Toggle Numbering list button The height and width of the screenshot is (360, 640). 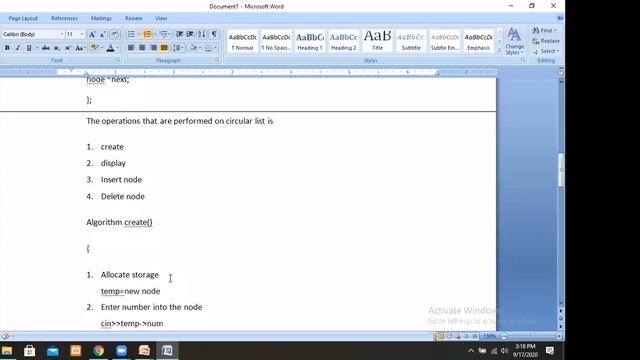click(x=147, y=34)
